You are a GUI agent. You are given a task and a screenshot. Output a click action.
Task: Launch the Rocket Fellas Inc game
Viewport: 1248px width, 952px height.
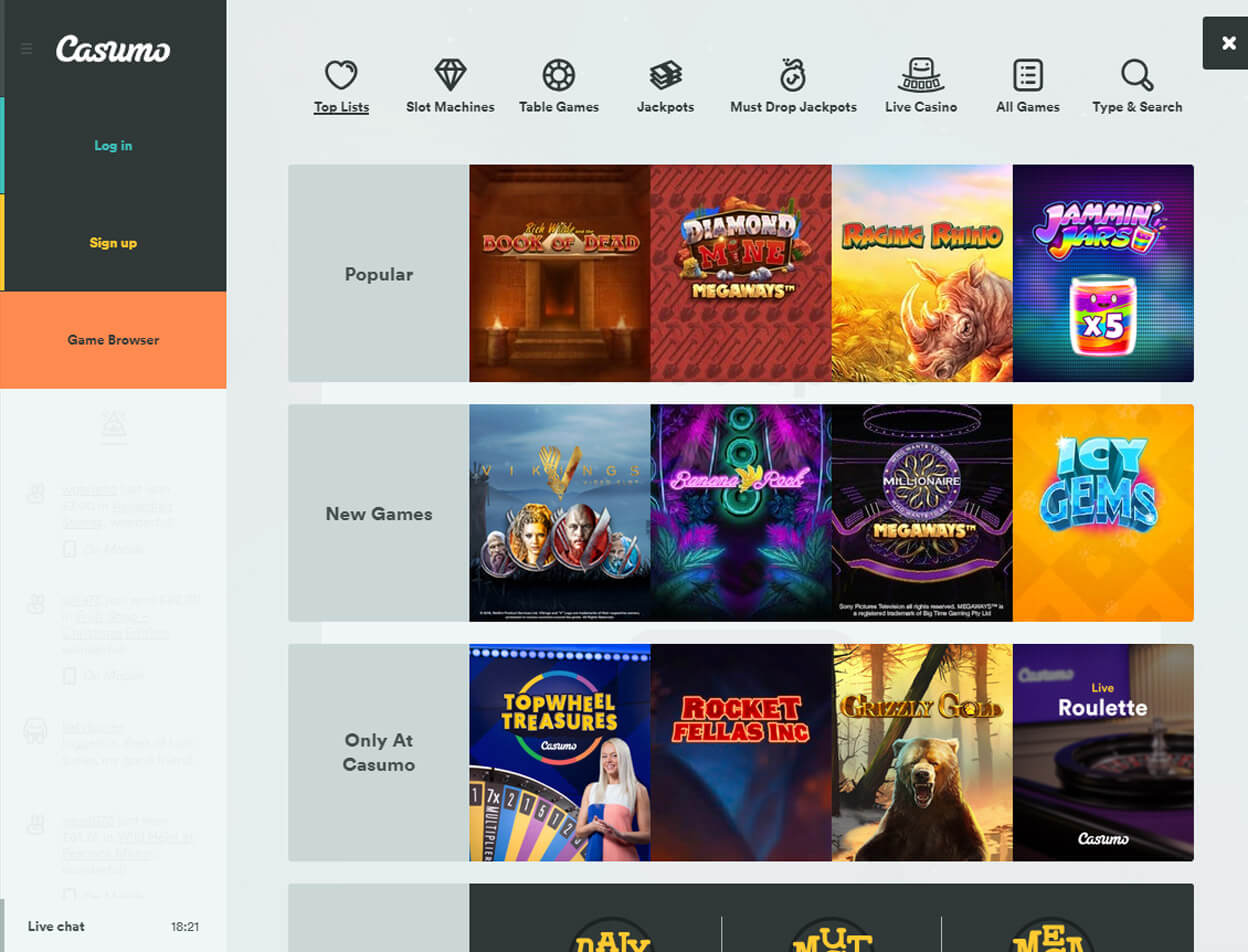(x=741, y=753)
